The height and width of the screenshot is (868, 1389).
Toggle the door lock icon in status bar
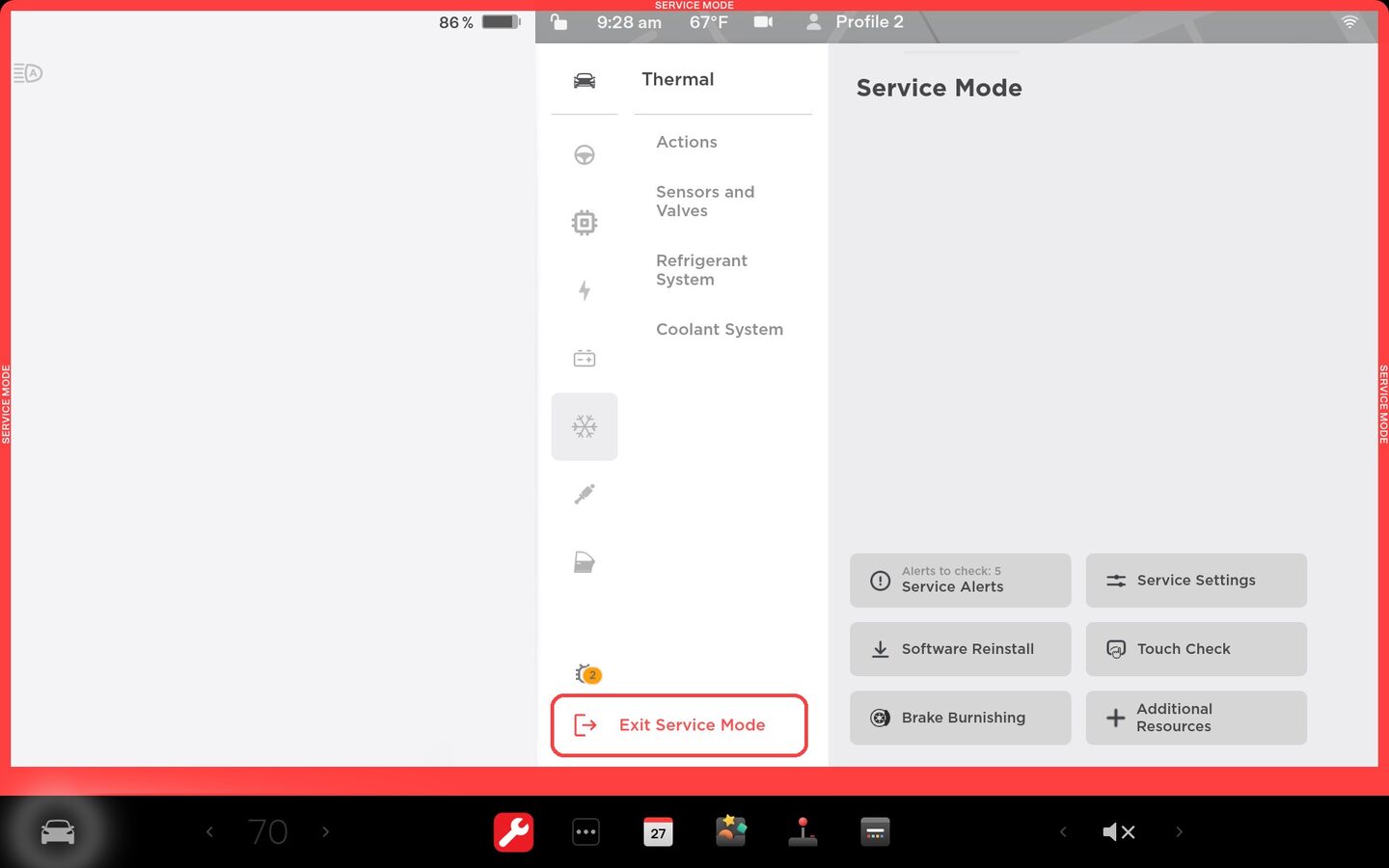(x=558, y=22)
